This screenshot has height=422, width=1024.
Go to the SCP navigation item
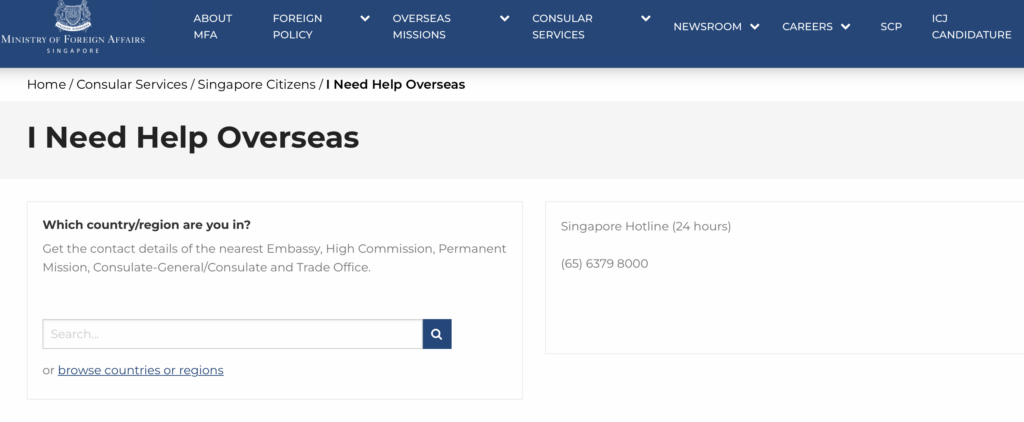point(891,27)
